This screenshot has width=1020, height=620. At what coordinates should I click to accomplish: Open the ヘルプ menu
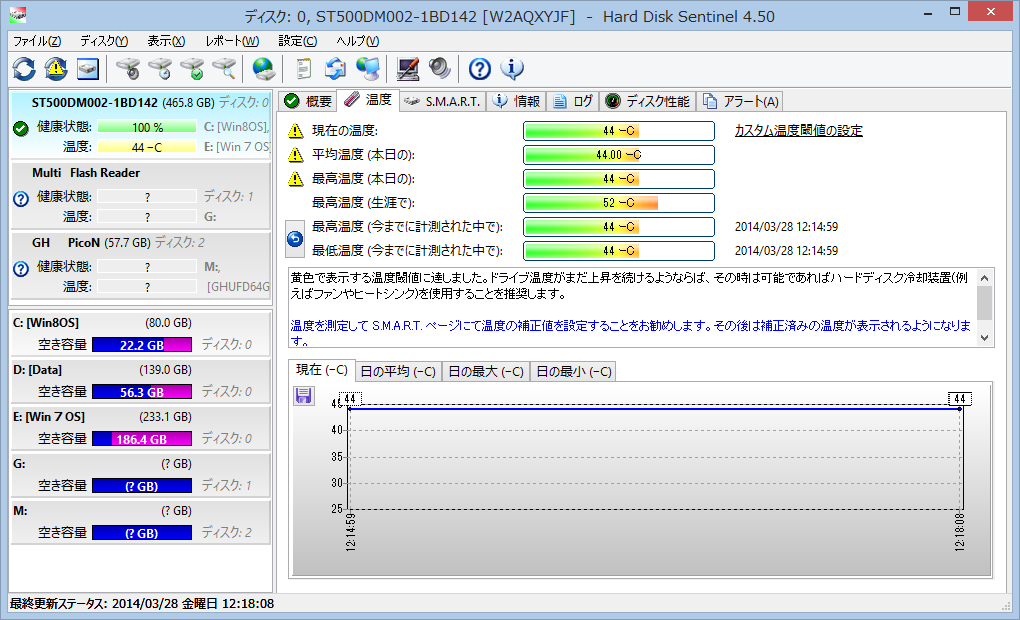click(358, 41)
